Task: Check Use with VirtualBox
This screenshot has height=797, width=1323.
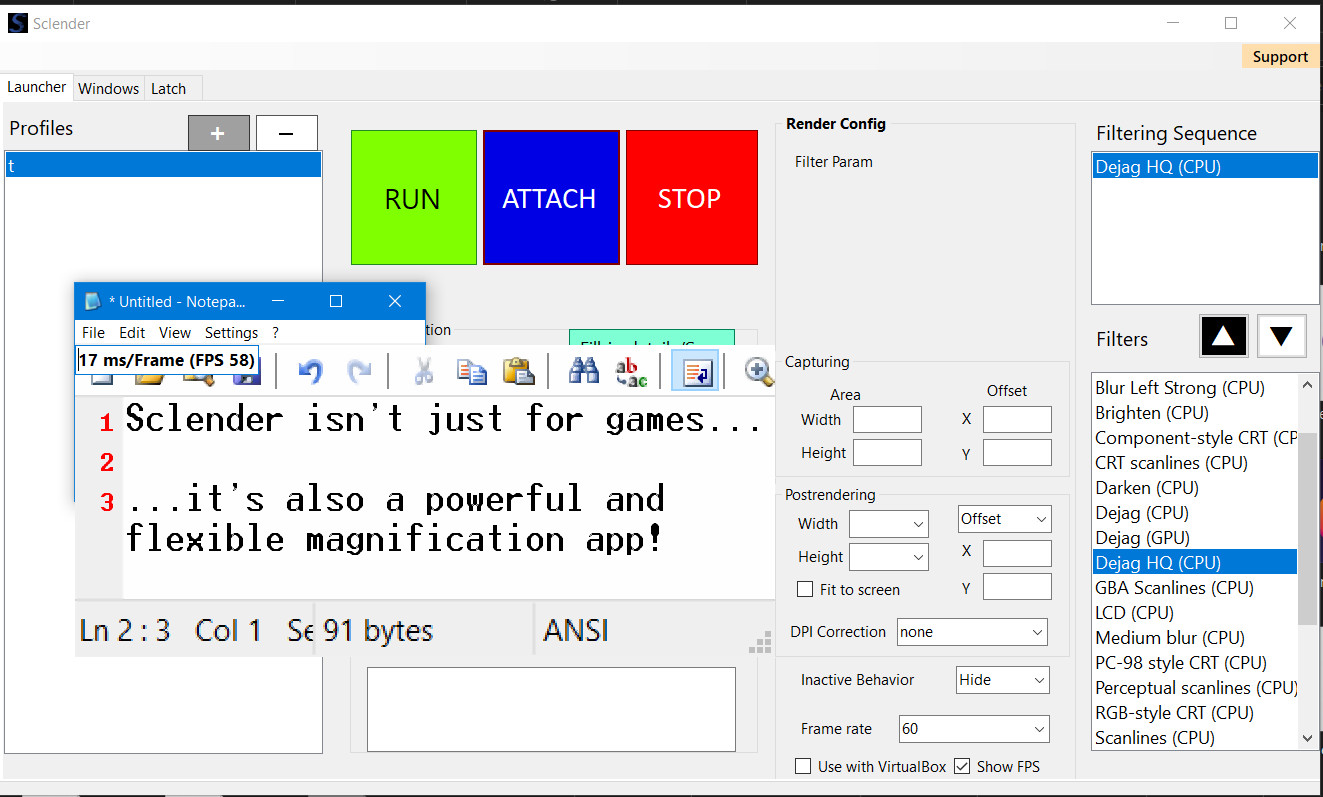Action: [x=803, y=766]
